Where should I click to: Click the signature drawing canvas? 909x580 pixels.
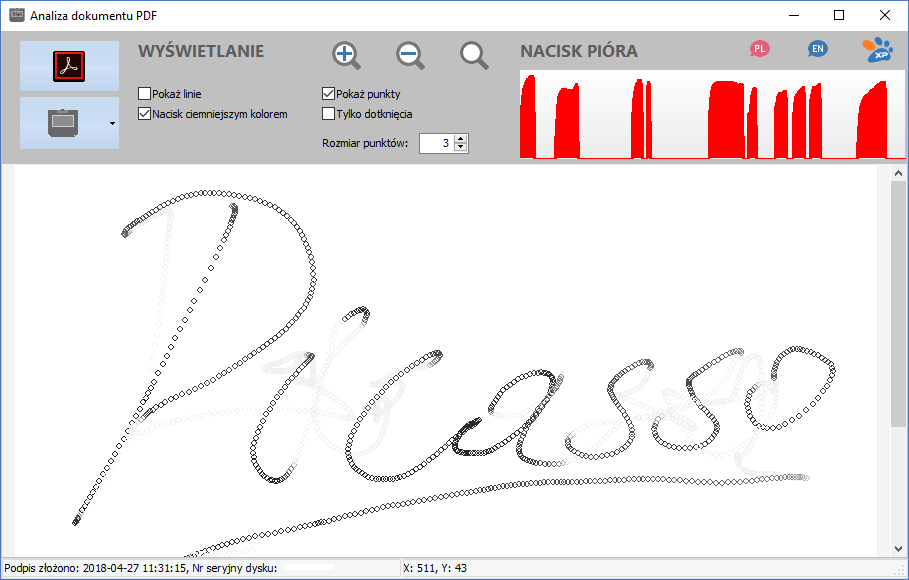click(445, 361)
